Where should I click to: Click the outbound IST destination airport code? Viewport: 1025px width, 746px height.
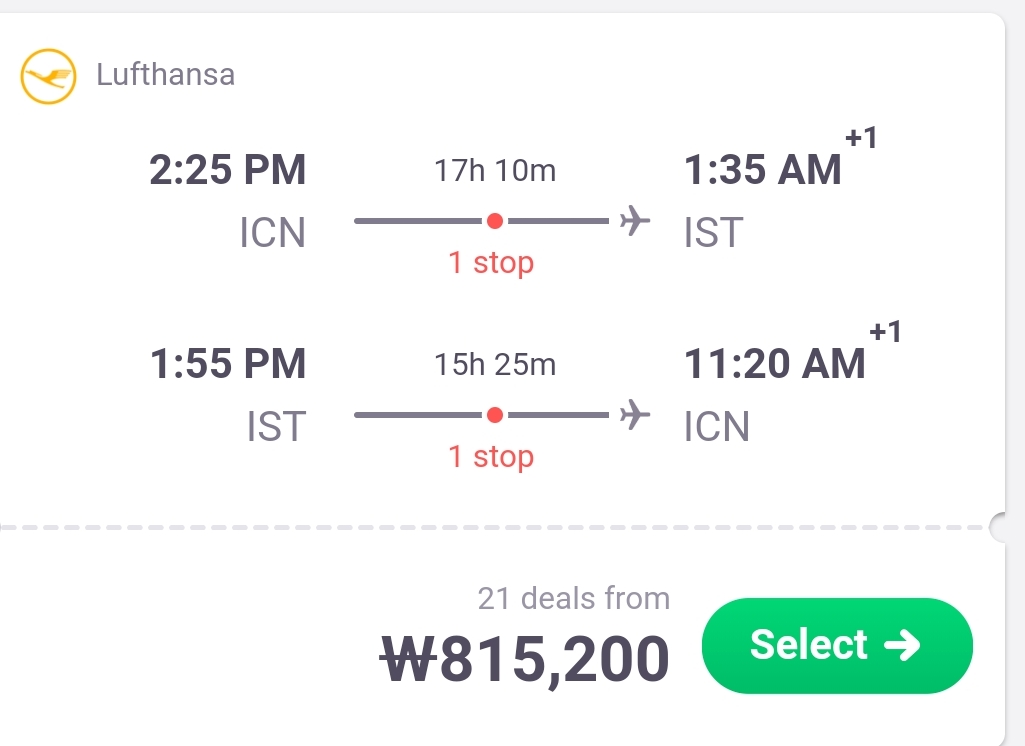[714, 233]
